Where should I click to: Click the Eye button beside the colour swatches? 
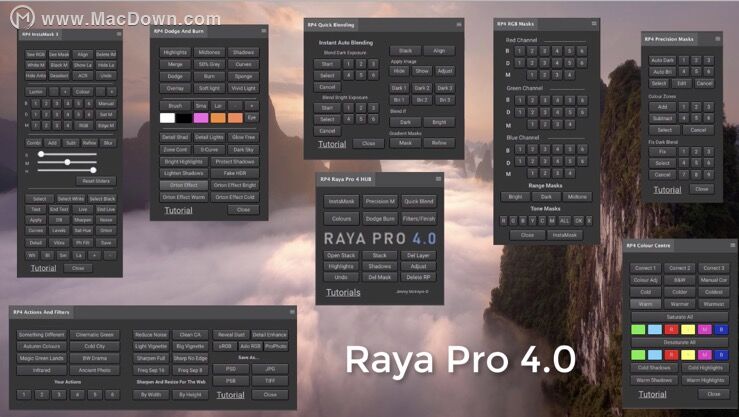click(252, 118)
